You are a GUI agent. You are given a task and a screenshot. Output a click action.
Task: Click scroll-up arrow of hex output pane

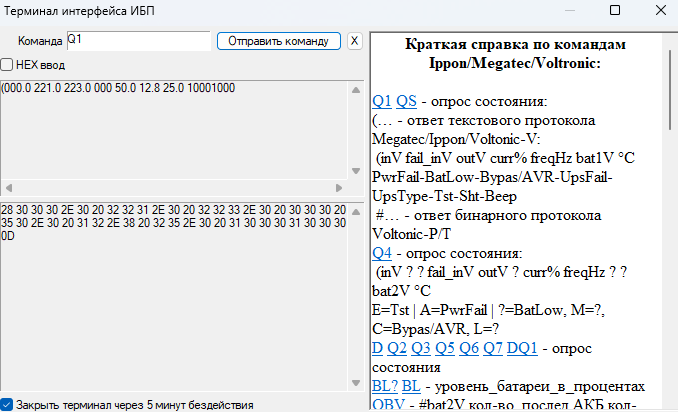pyautogui.click(x=357, y=209)
